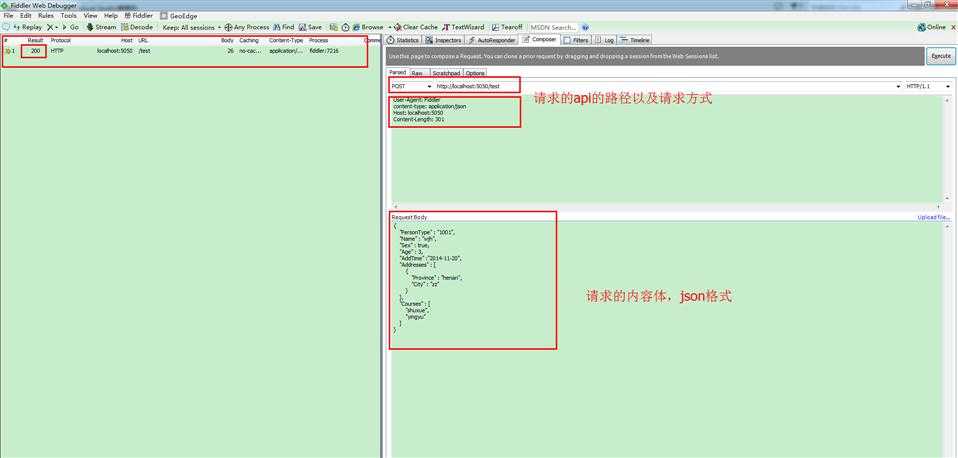Screen dimensions: 958x458
Task: Open the URL history dropdown arrow
Action: tap(898, 87)
